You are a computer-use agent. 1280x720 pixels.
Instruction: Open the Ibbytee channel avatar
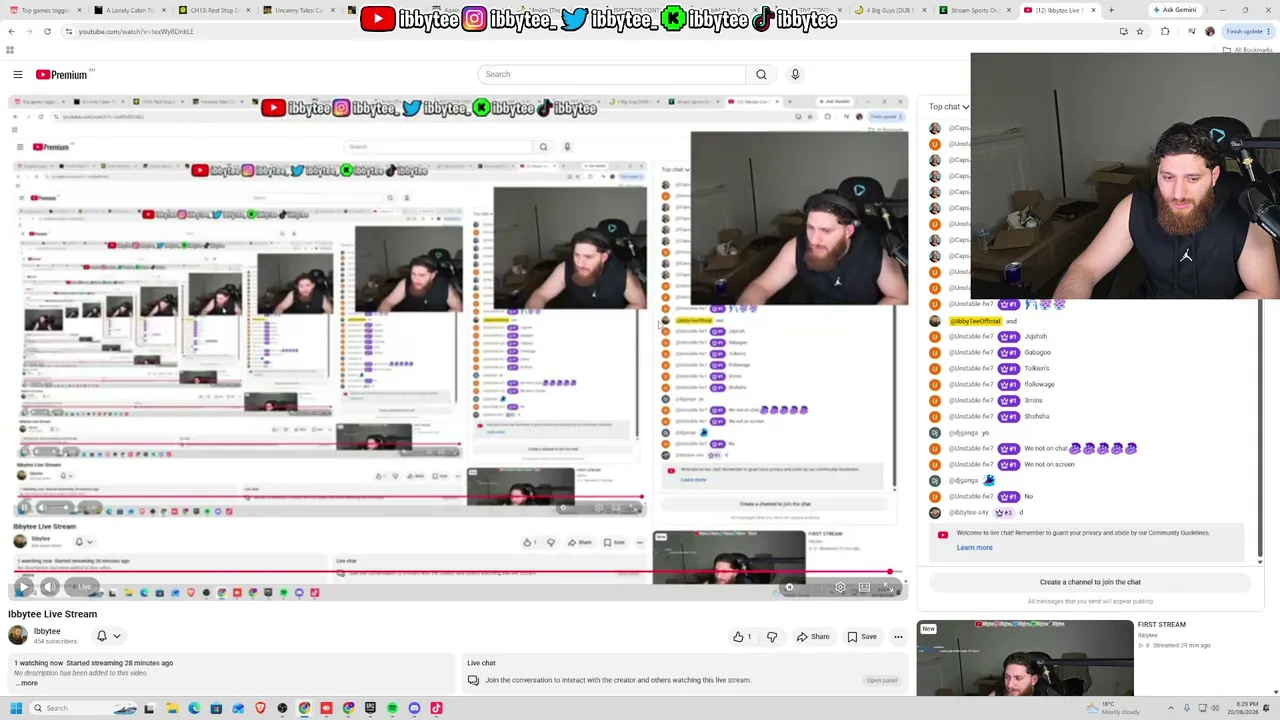click(x=17, y=636)
